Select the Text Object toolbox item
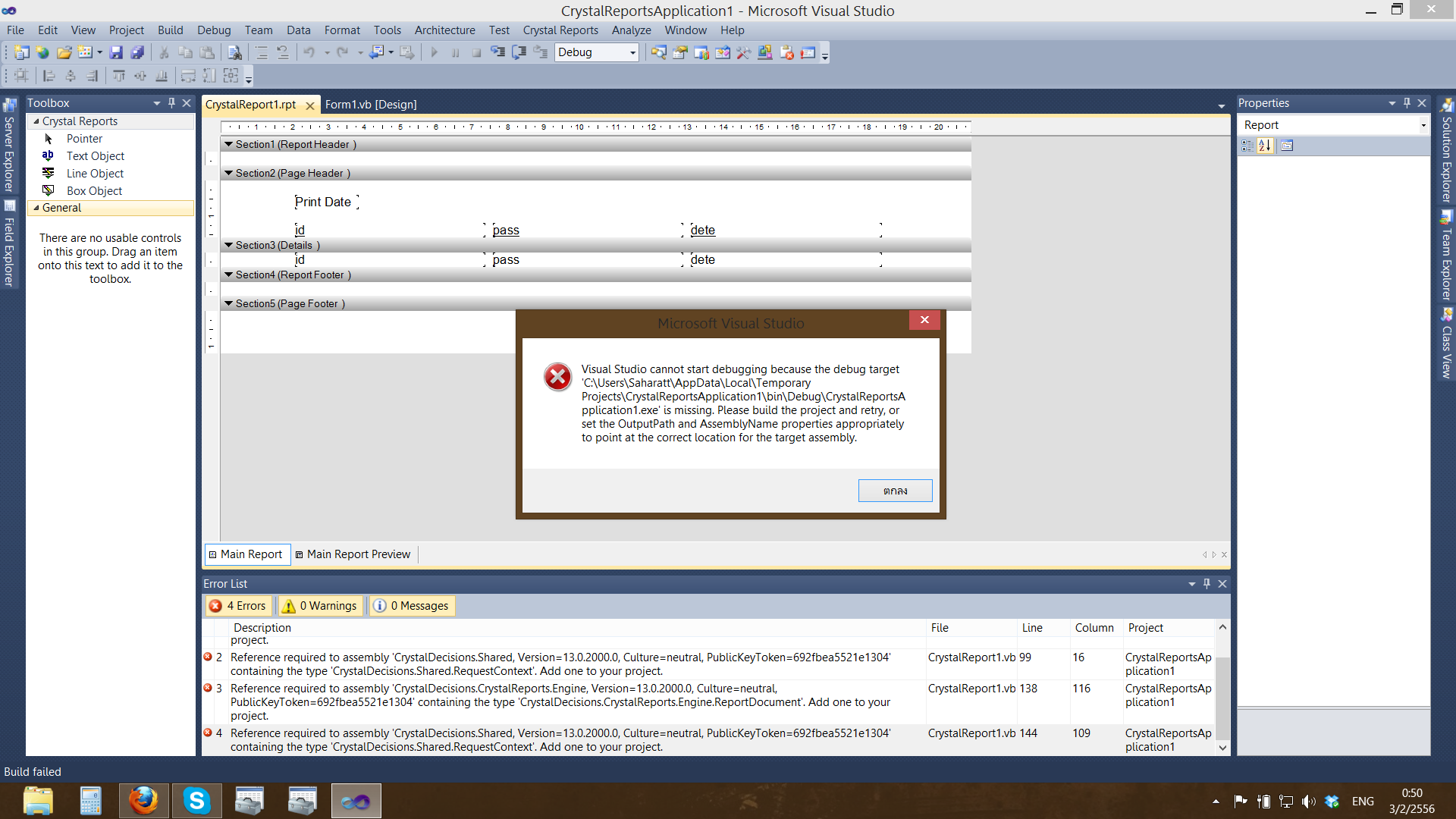Image resolution: width=1456 pixels, height=819 pixels. click(x=95, y=156)
